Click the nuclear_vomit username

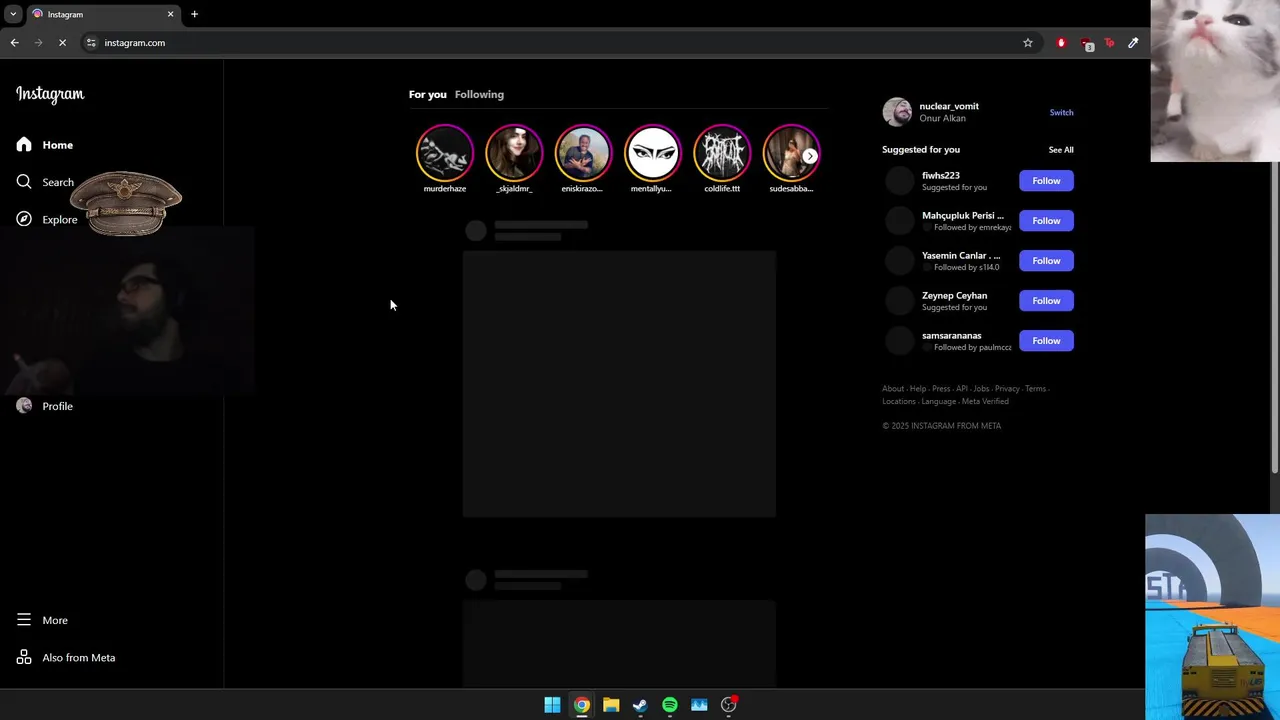[949, 106]
